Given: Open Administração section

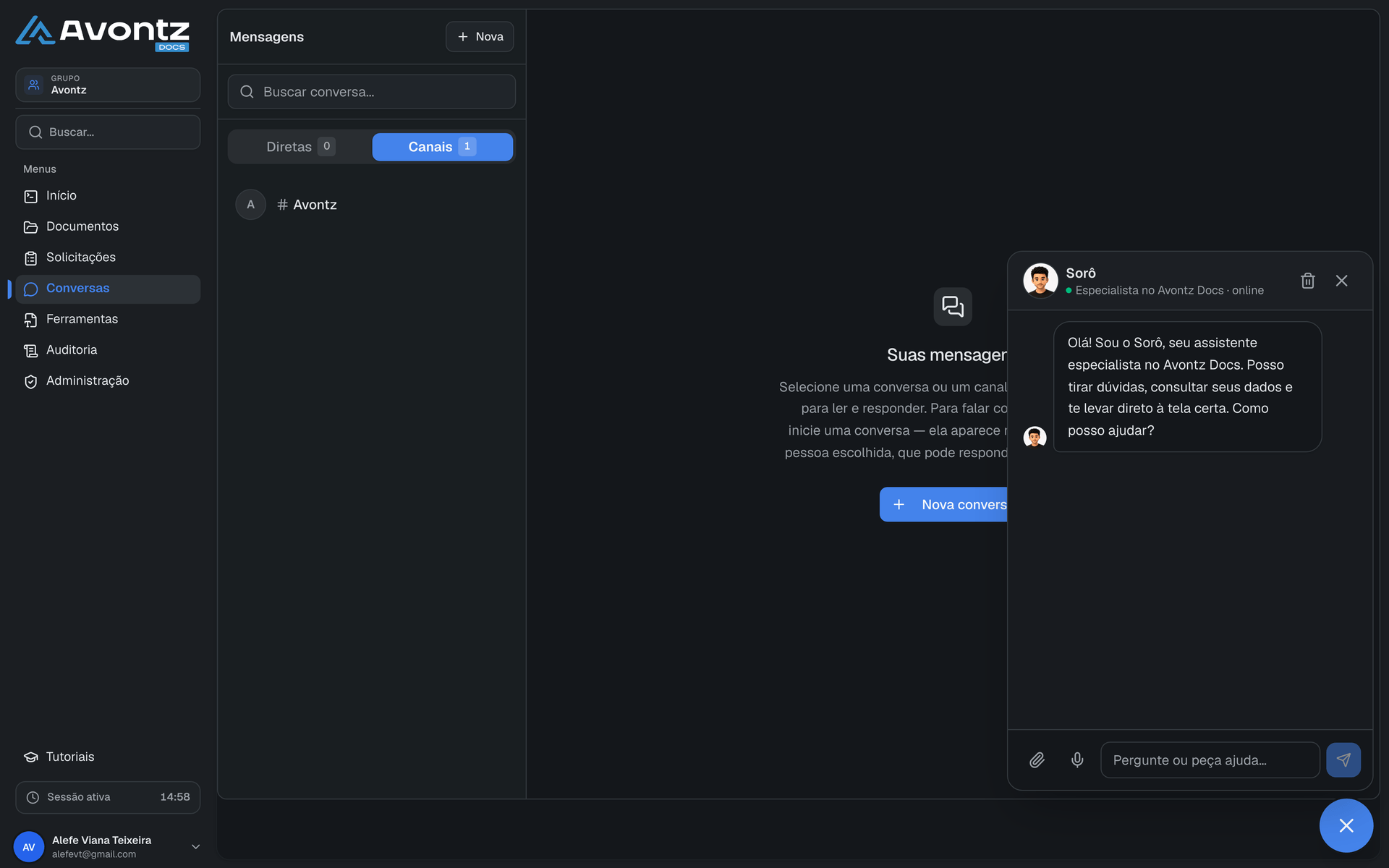Looking at the screenshot, I should tap(108, 381).
